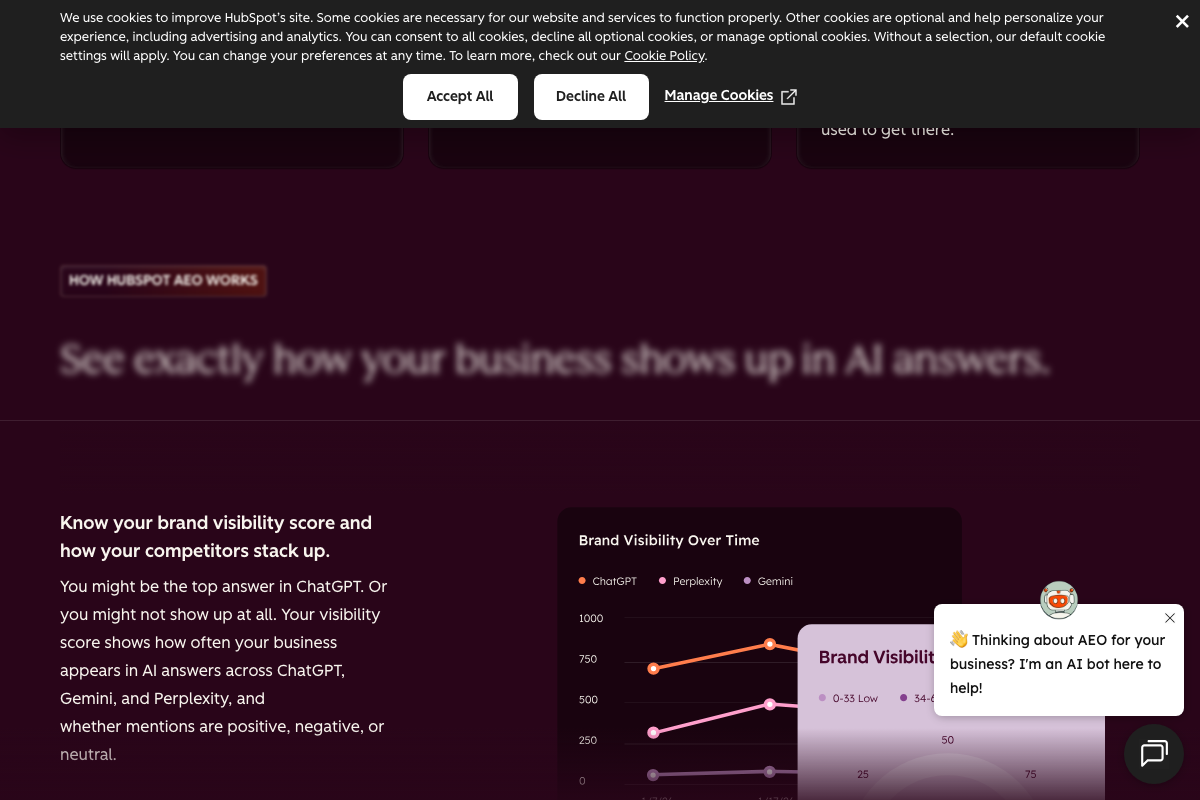The height and width of the screenshot is (800, 1200).
Task: Click the orange ChatGPT legend dot
Action: pyautogui.click(x=582, y=581)
